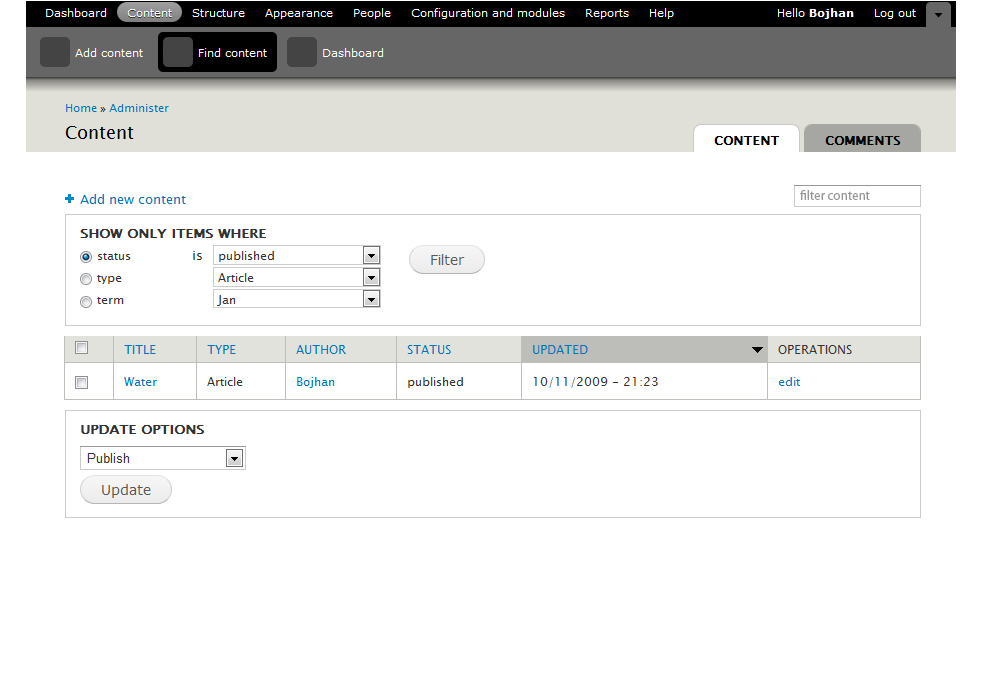Sort the table by Title column

140,350
